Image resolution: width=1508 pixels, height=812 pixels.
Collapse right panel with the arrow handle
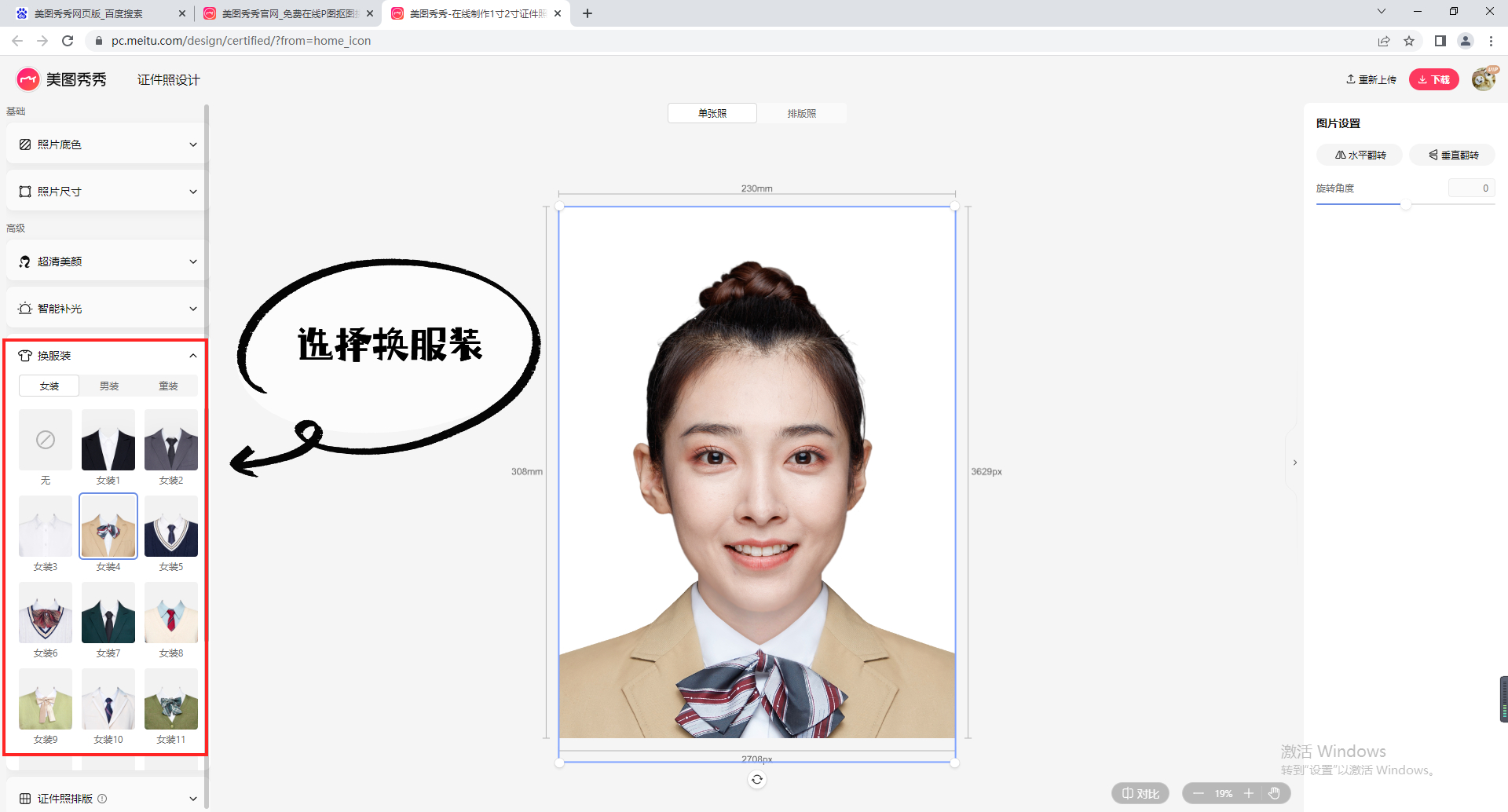[x=1295, y=463]
